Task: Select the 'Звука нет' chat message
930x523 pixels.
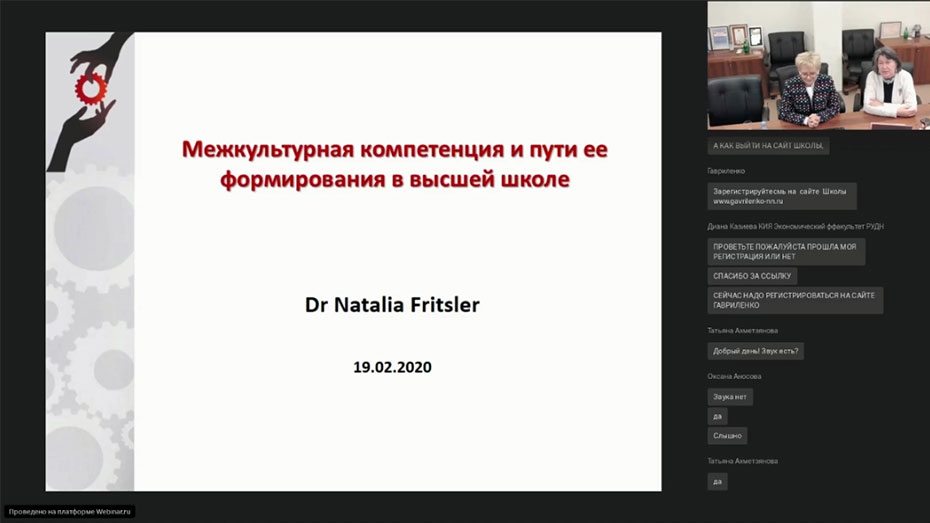Action: tap(729, 397)
